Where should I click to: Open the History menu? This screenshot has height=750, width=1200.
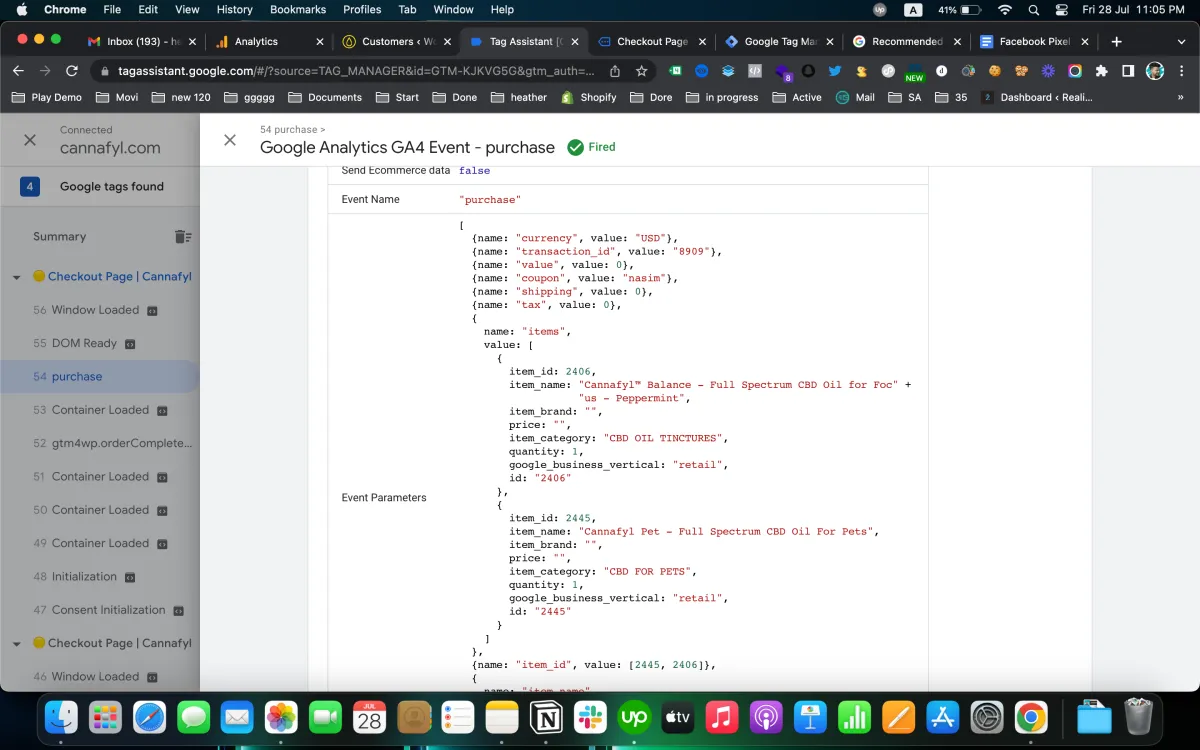click(235, 10)
